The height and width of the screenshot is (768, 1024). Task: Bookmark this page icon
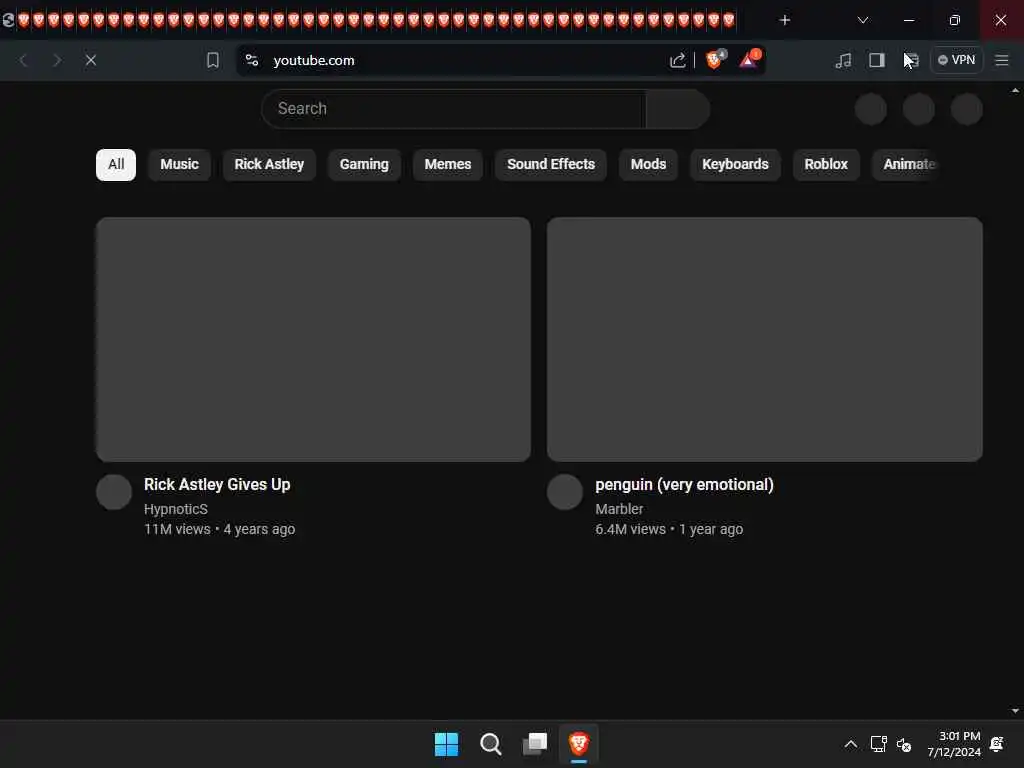212,60
